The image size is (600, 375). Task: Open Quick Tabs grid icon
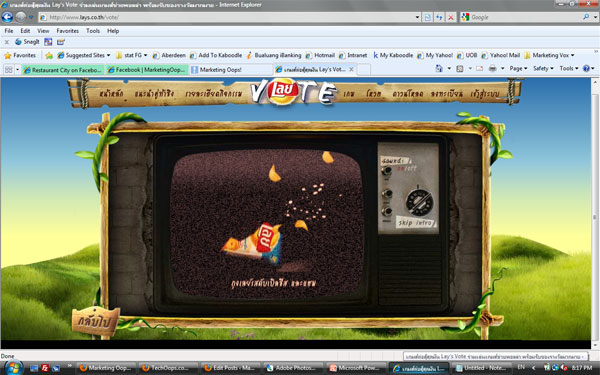[x=8, y=70]
